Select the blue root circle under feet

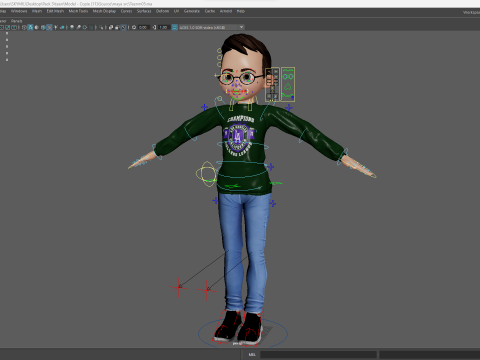click(243, 333)
